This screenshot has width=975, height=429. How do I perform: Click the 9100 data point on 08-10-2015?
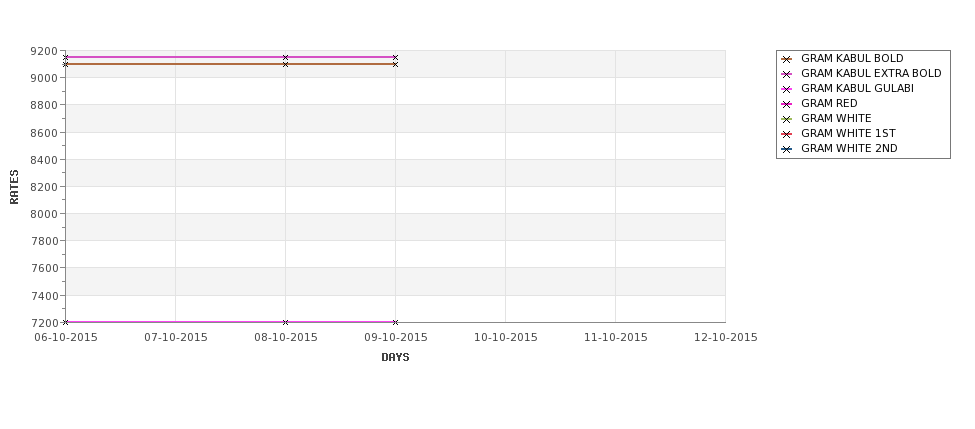point(285,64)
